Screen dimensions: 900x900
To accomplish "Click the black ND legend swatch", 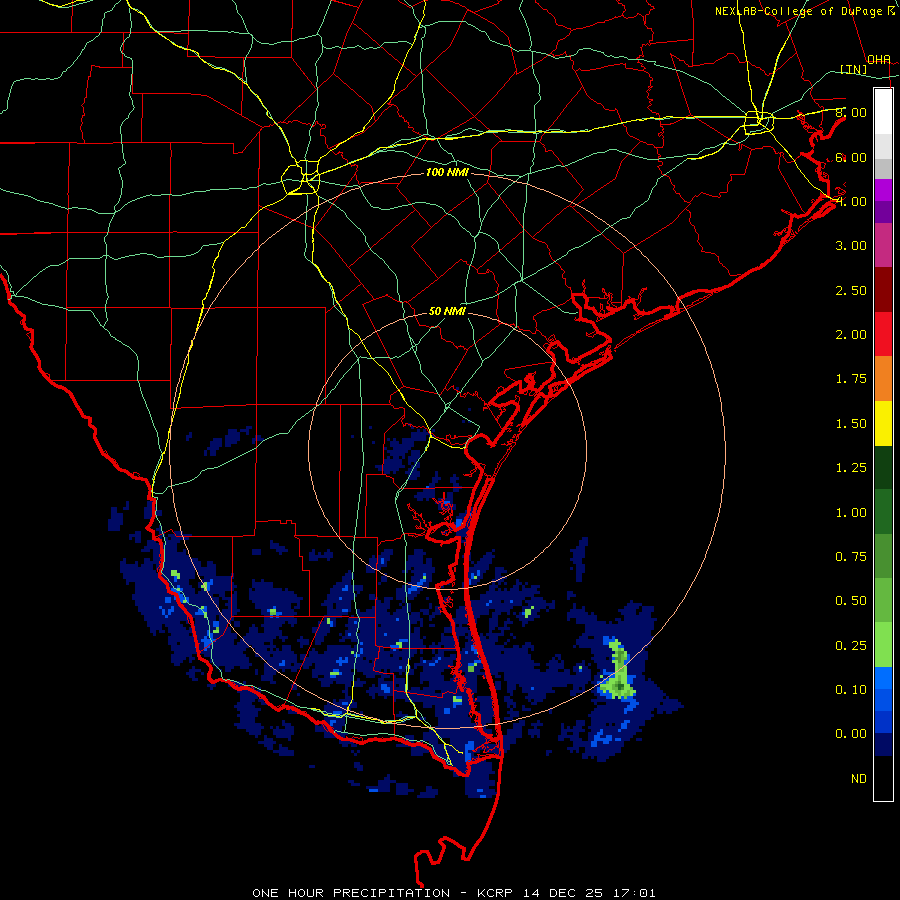I will (x=883, y=778).
